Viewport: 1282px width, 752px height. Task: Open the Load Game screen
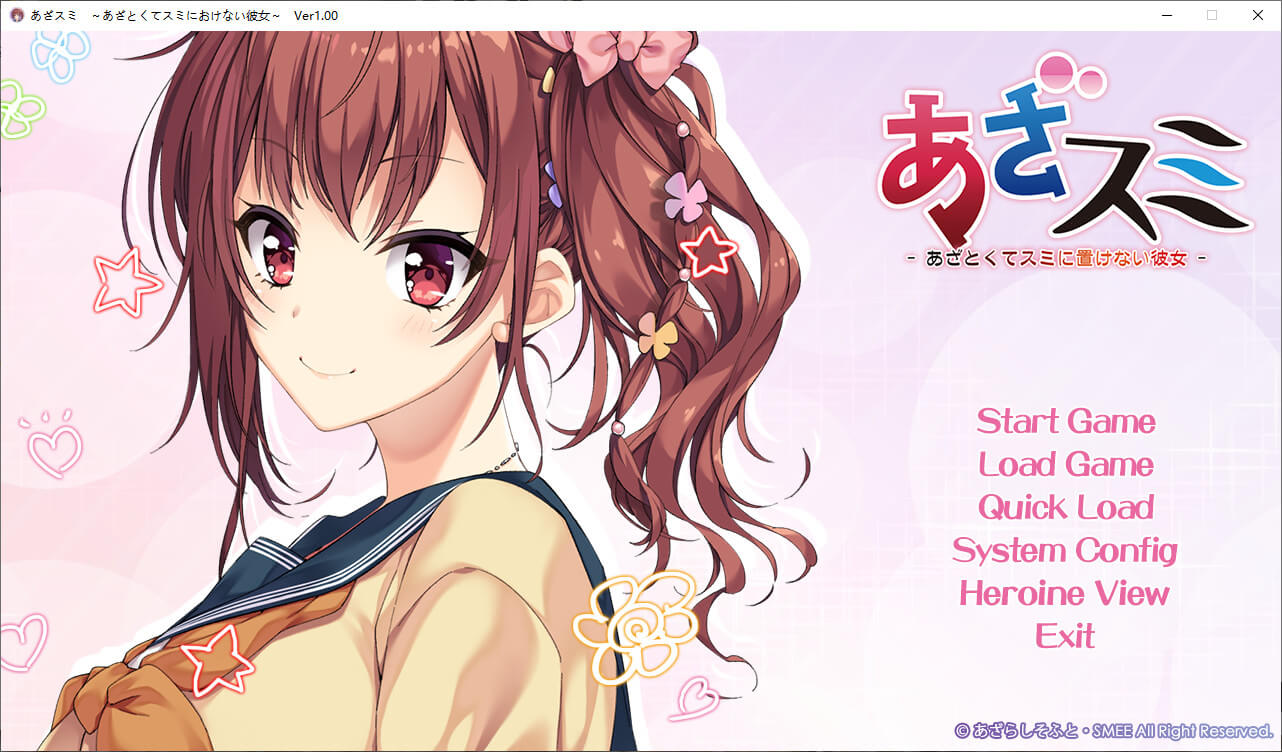[x=1066, y=465]
